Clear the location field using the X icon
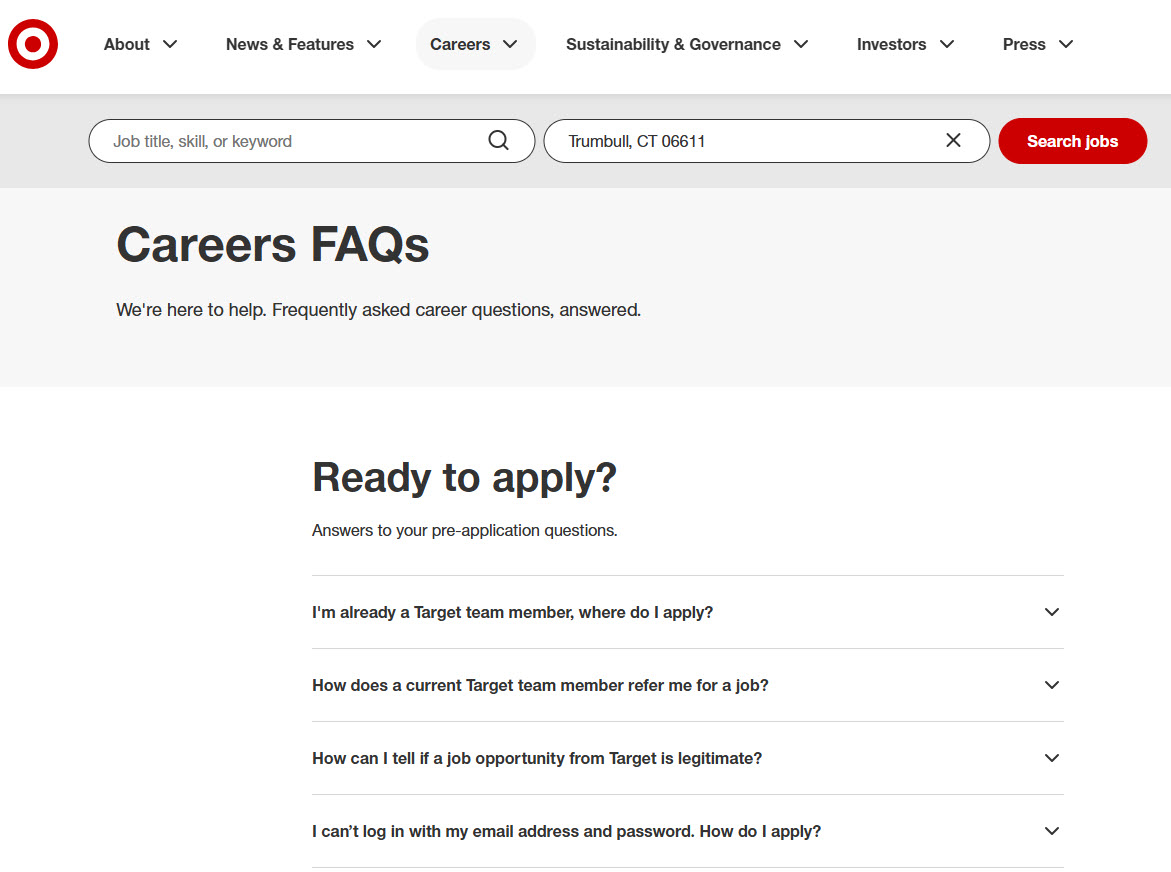This screenshot has width=1171, height=872. tap(953, 140)
